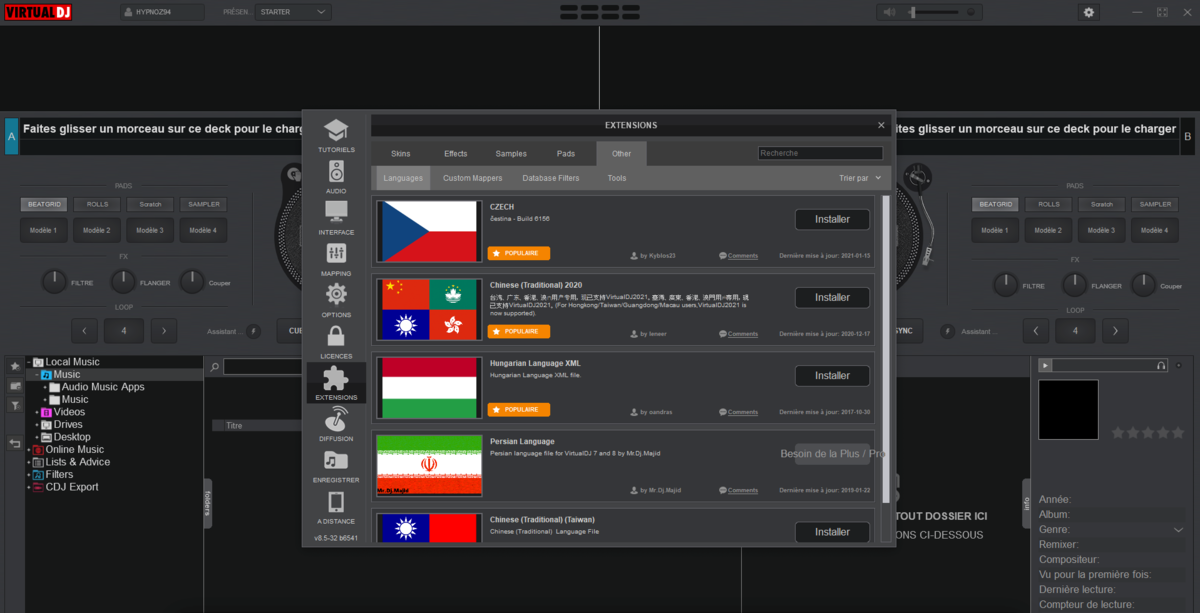Viewport: 1200px width, 613px height.
Task: Select the SAMPLER pads mode on right deck
Action: pyautogui.click(x=1155, y=204)
